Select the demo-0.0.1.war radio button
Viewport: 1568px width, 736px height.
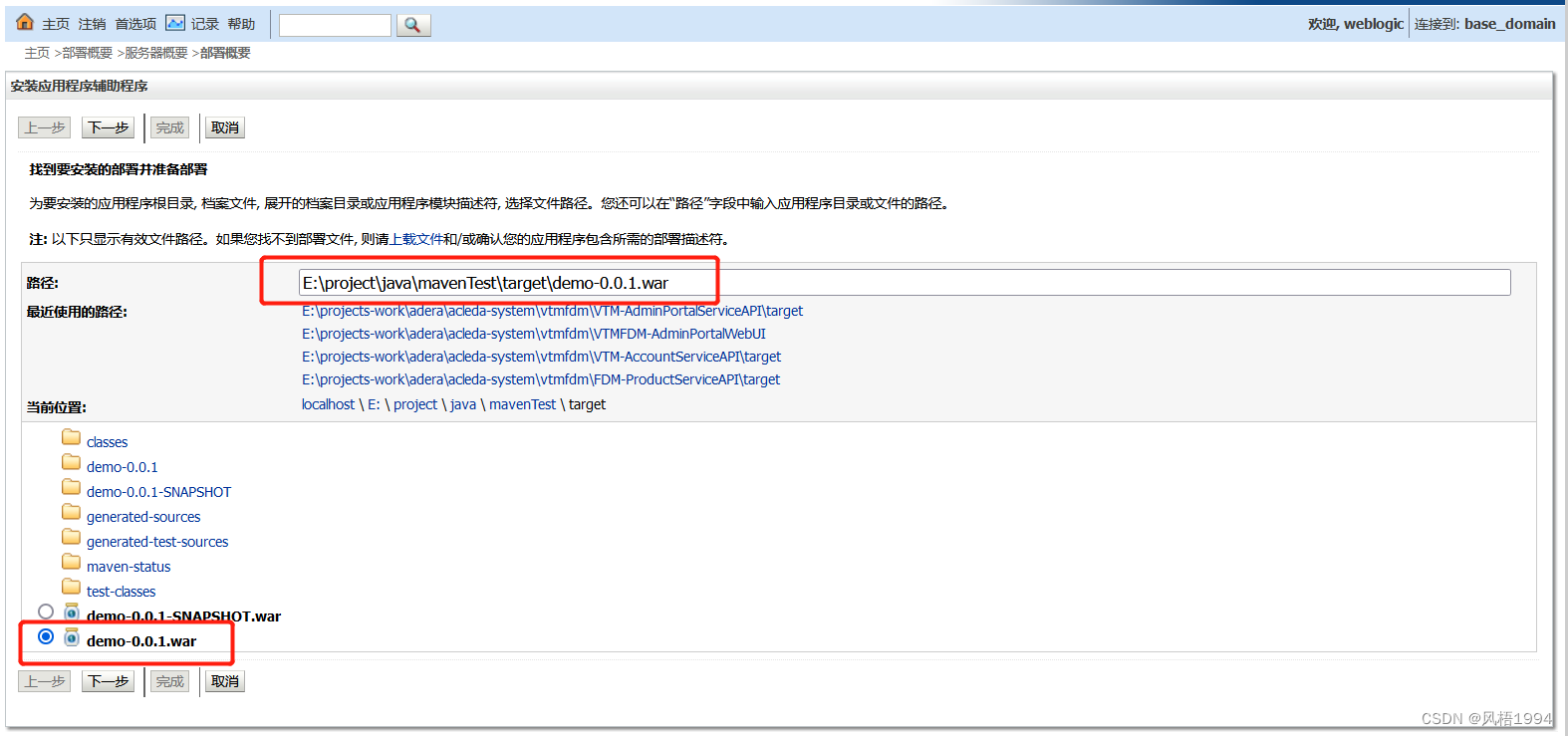point(46,636)
